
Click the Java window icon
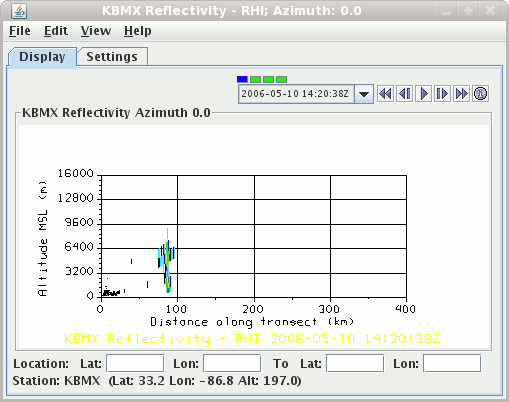coord(19,11)
